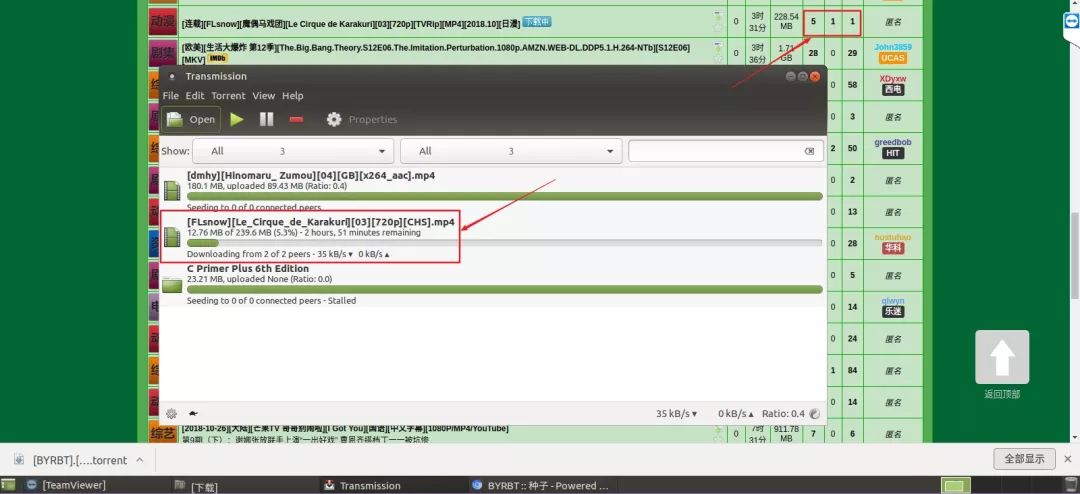1080x494 pixels.
Task: Click the 下载中 badge on Karakuri row
Action: tap(537, 22)
